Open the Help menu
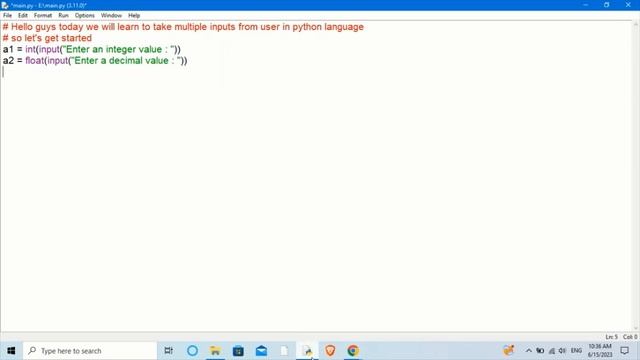 pos(134,16)
